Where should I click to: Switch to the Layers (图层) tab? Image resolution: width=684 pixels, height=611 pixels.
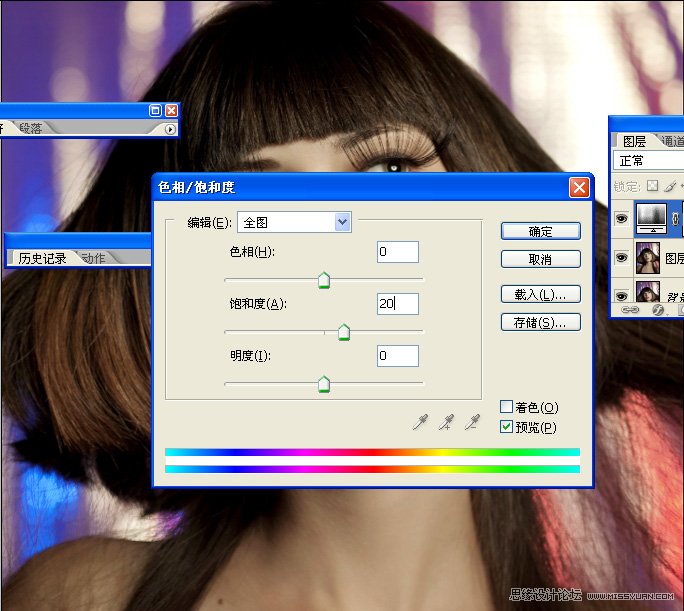(x=634, y=141)
